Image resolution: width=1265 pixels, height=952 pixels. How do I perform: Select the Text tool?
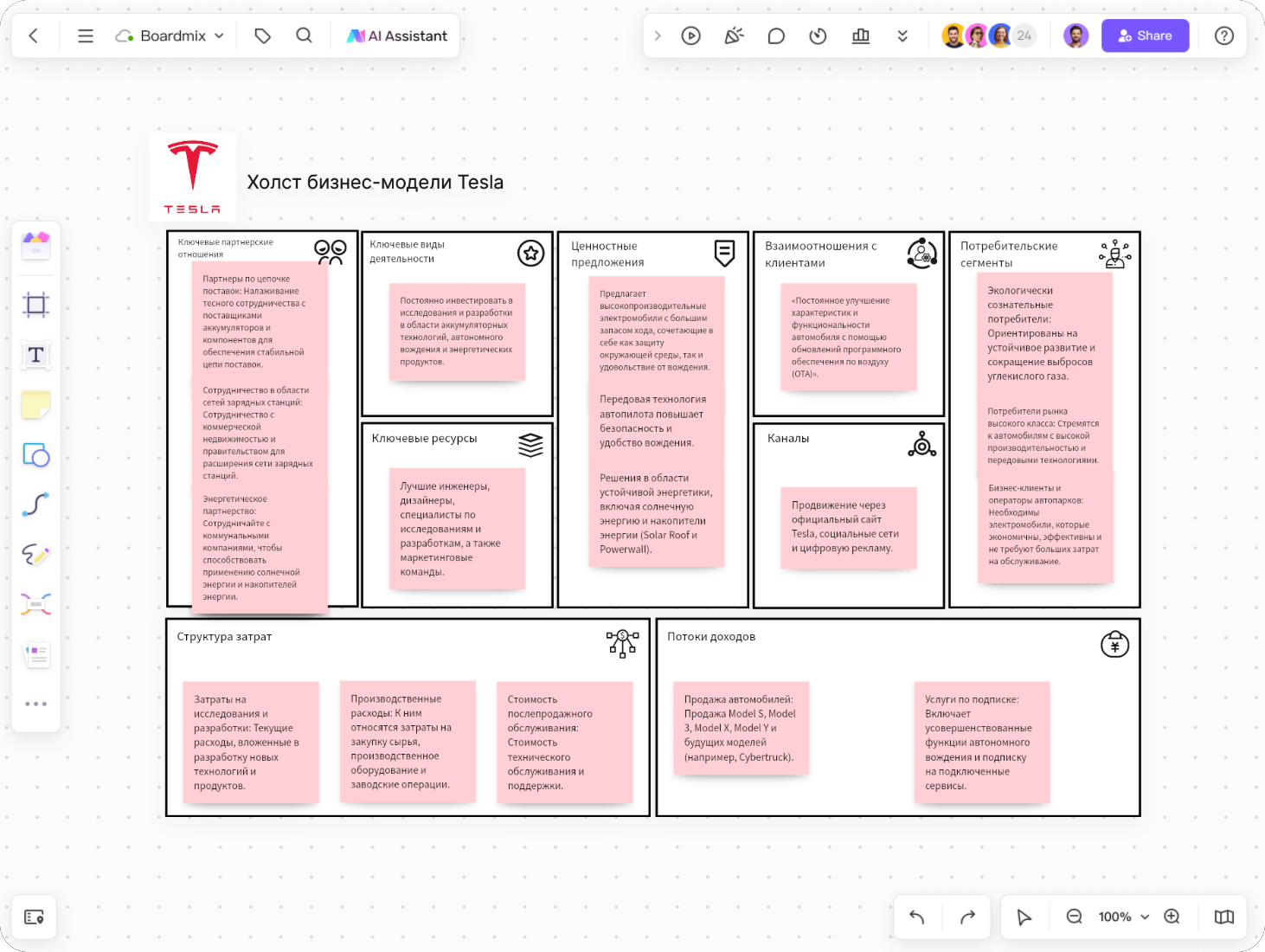click(x=35, y=354)
